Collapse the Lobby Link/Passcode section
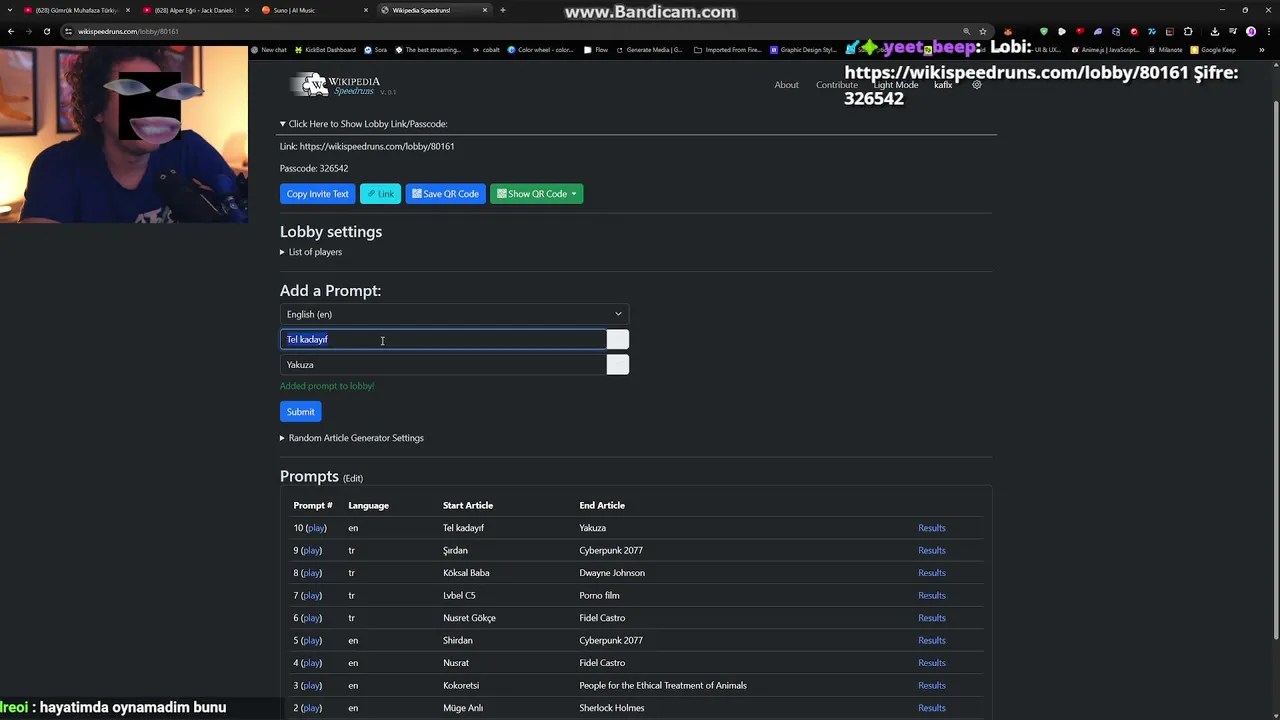Viewport: 1280px width, 720px height. click(364, 124)
